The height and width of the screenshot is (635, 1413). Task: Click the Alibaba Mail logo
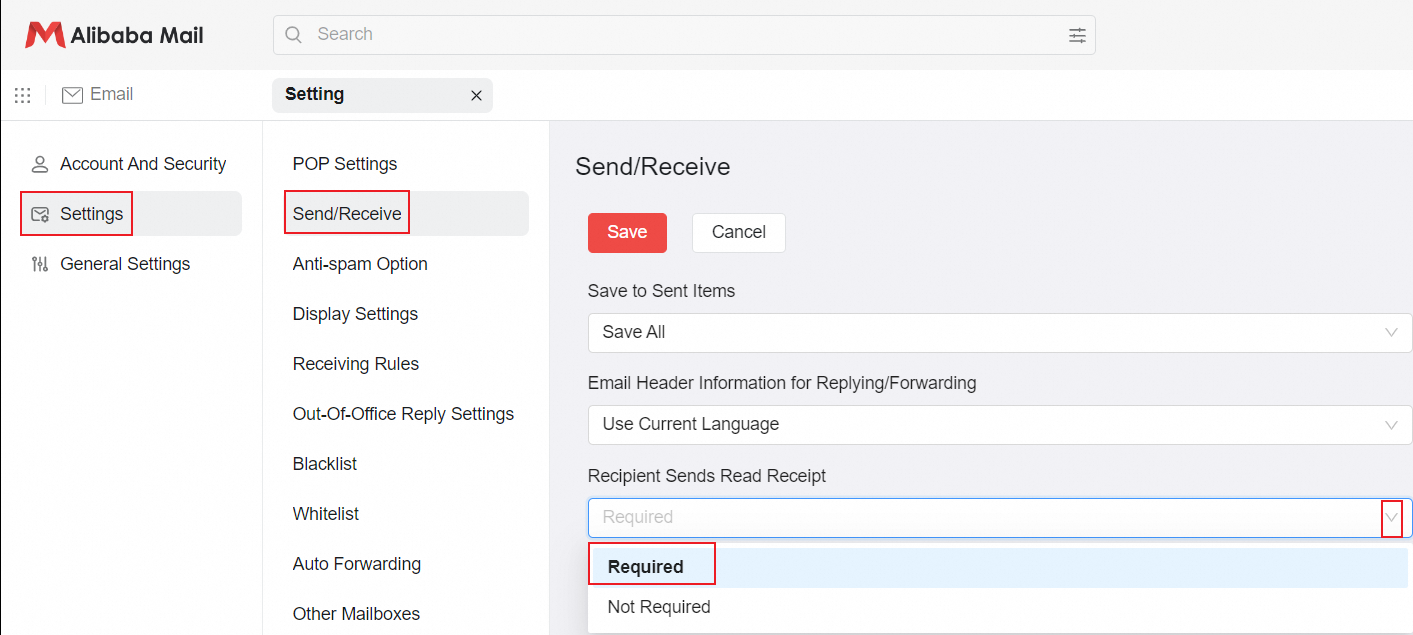[114, 35]
